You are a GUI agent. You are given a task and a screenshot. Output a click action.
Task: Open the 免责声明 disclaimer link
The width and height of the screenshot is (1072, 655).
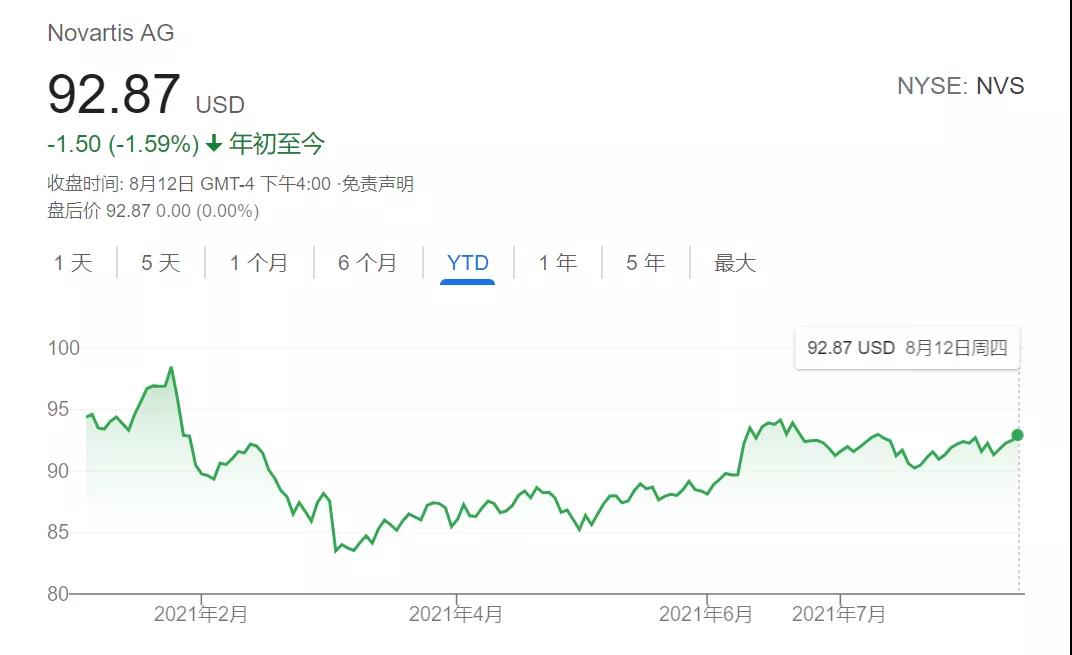377,184
